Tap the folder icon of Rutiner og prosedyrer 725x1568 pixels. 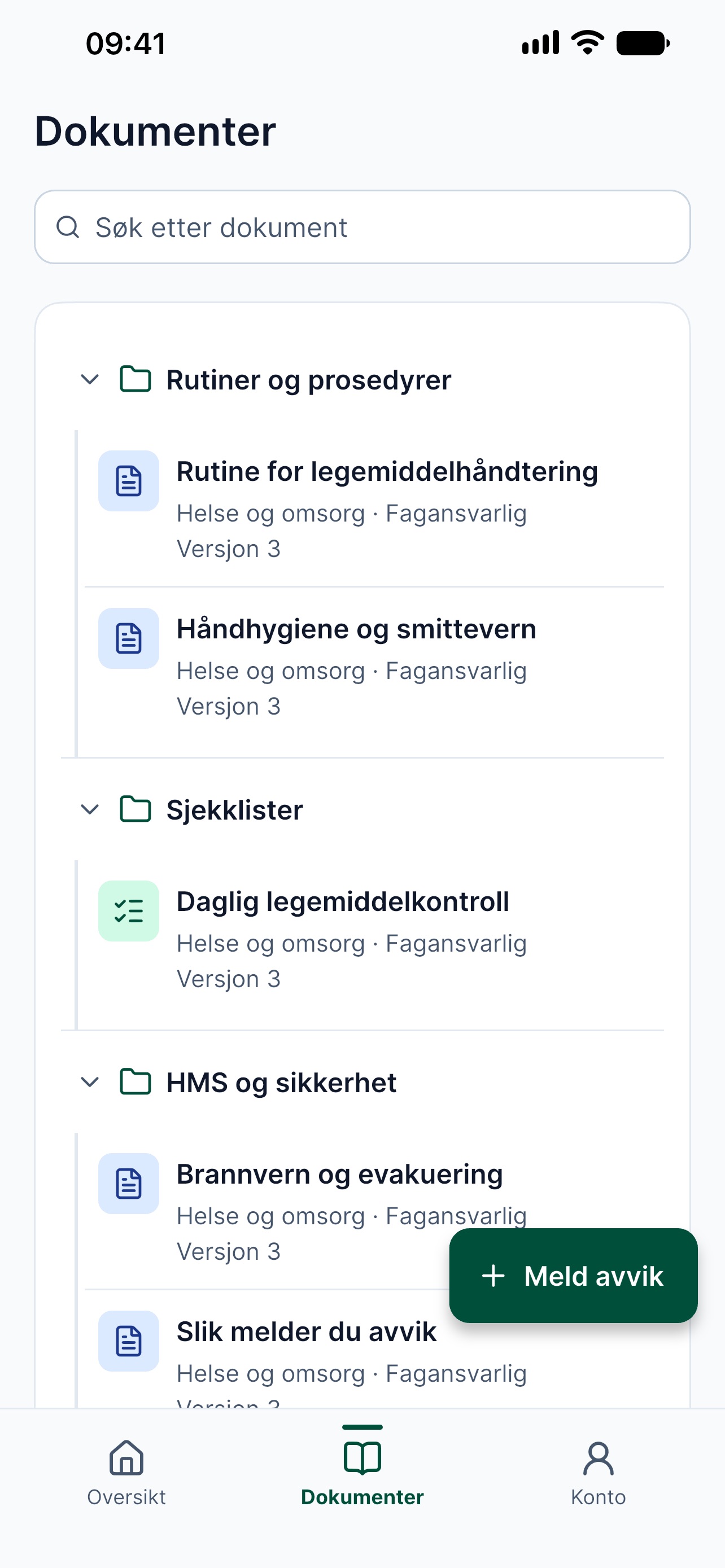point(135,379)
